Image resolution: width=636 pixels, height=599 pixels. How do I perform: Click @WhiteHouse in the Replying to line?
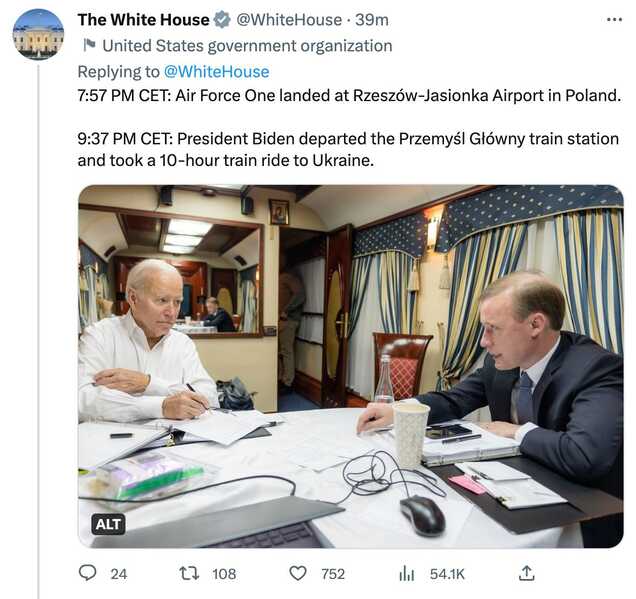[x=216, y=71]
